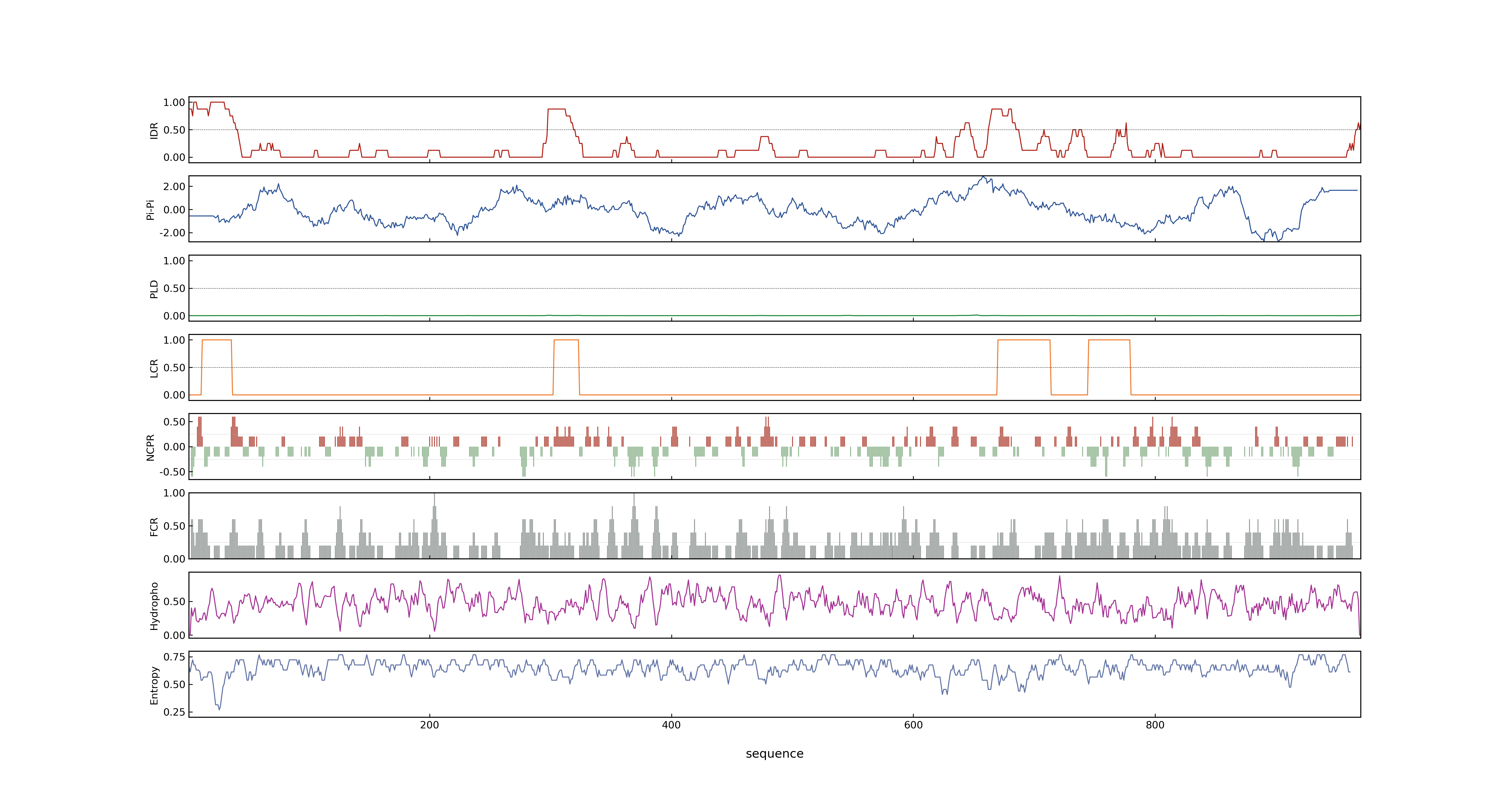
Task: Click the -2.00 tick of the Pi-Pi panel
Action: [x=172, y=233]
